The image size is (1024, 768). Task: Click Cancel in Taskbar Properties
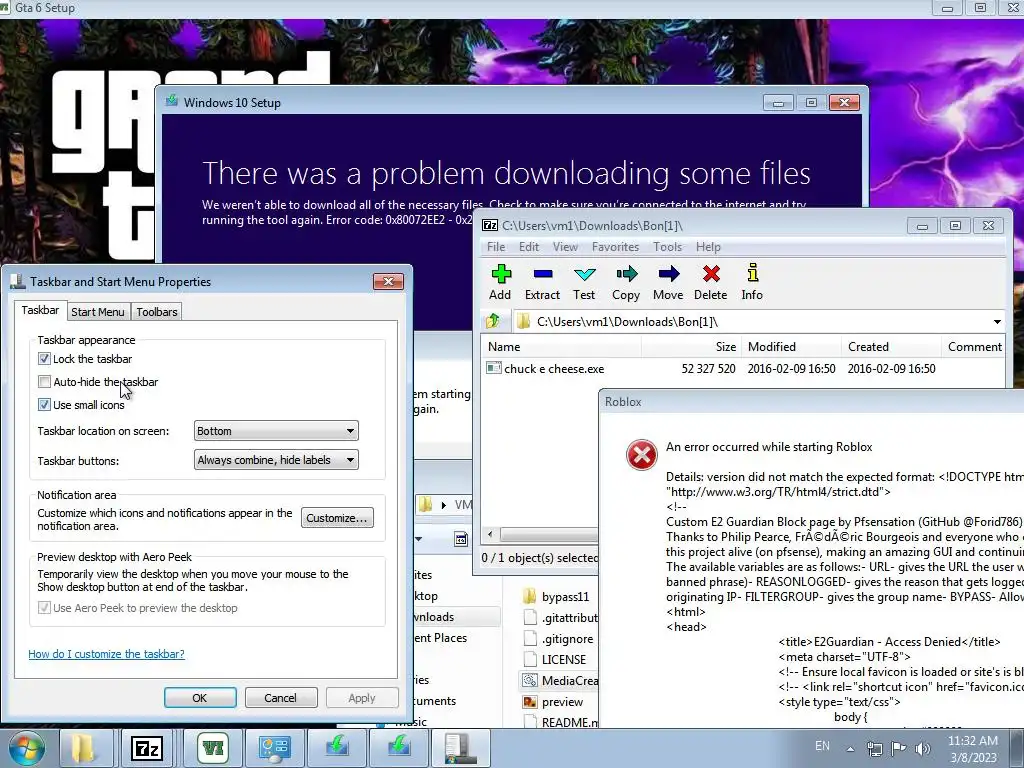(x=281, y=697)
